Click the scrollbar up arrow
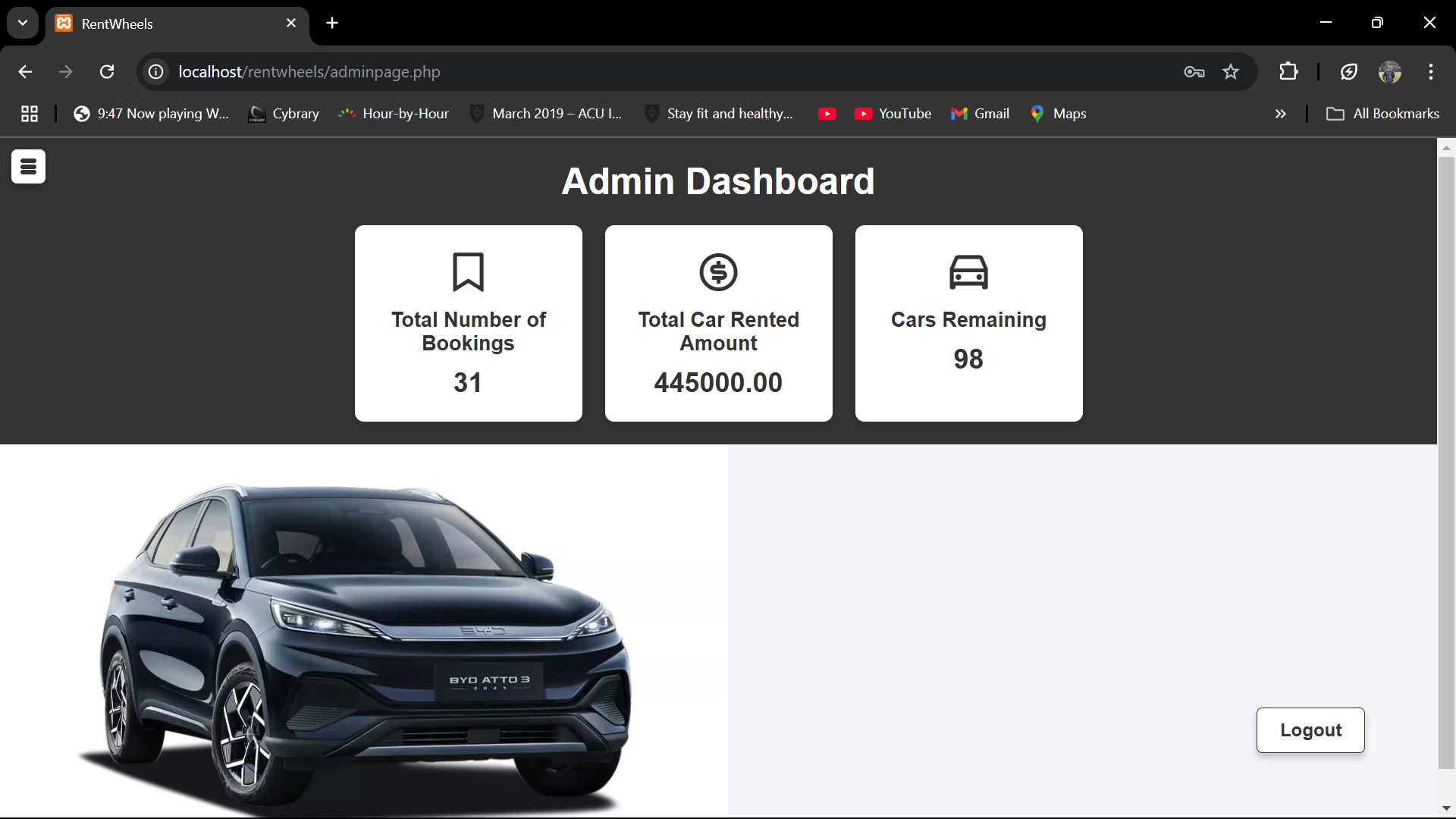The image size is (1456, 819). point(1446,148)
